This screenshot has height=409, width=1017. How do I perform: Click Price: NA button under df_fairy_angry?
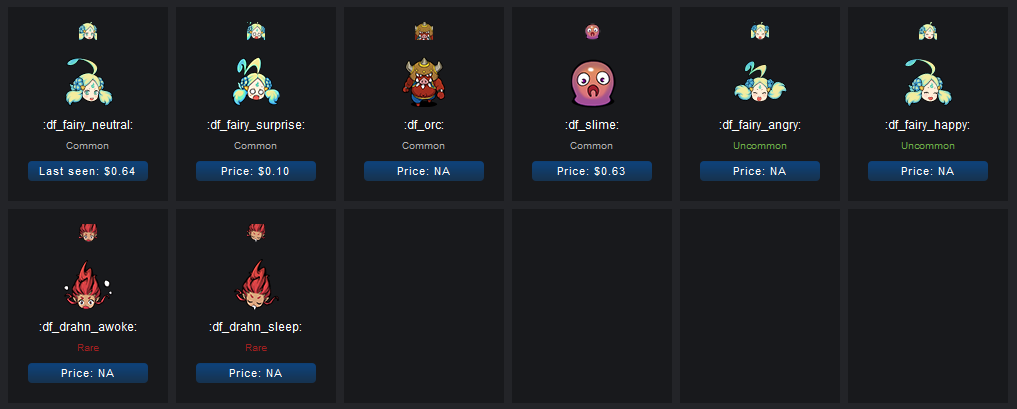(760, 171)
